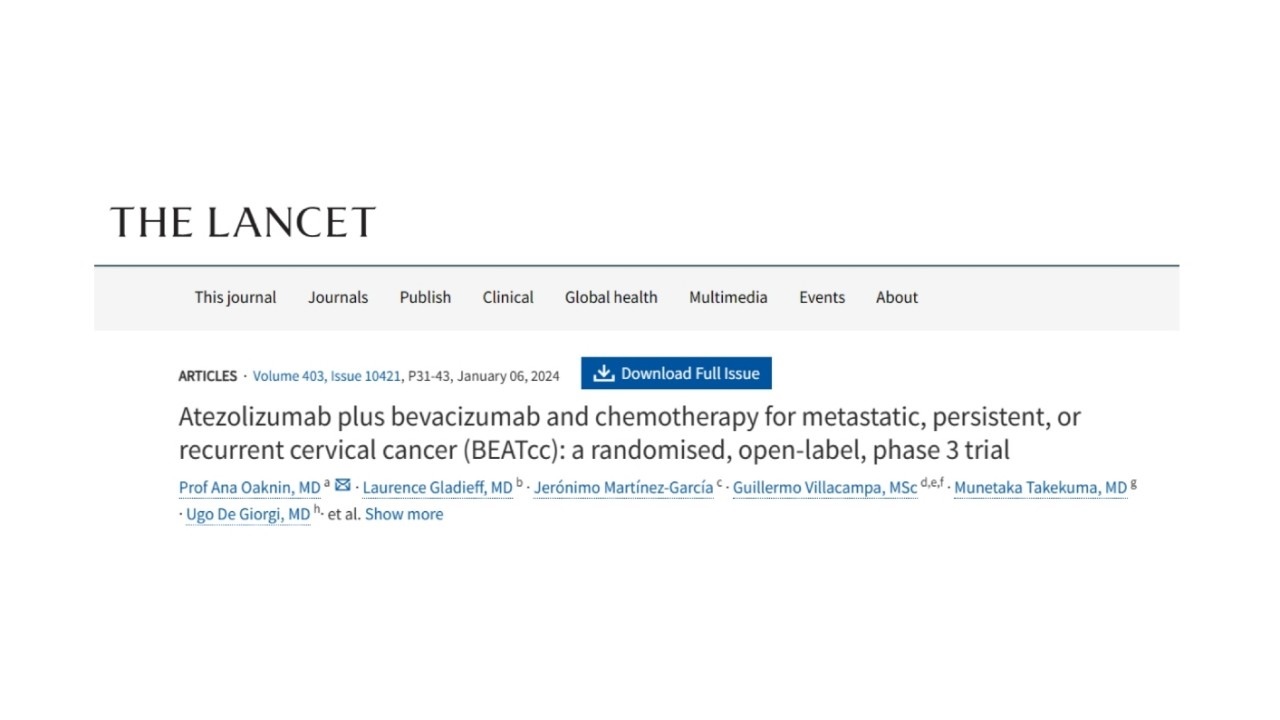Open author Munetaka Takekuma's link
The width and height of the screenshot is (1280, 720).
click(x=1040, y=488)
